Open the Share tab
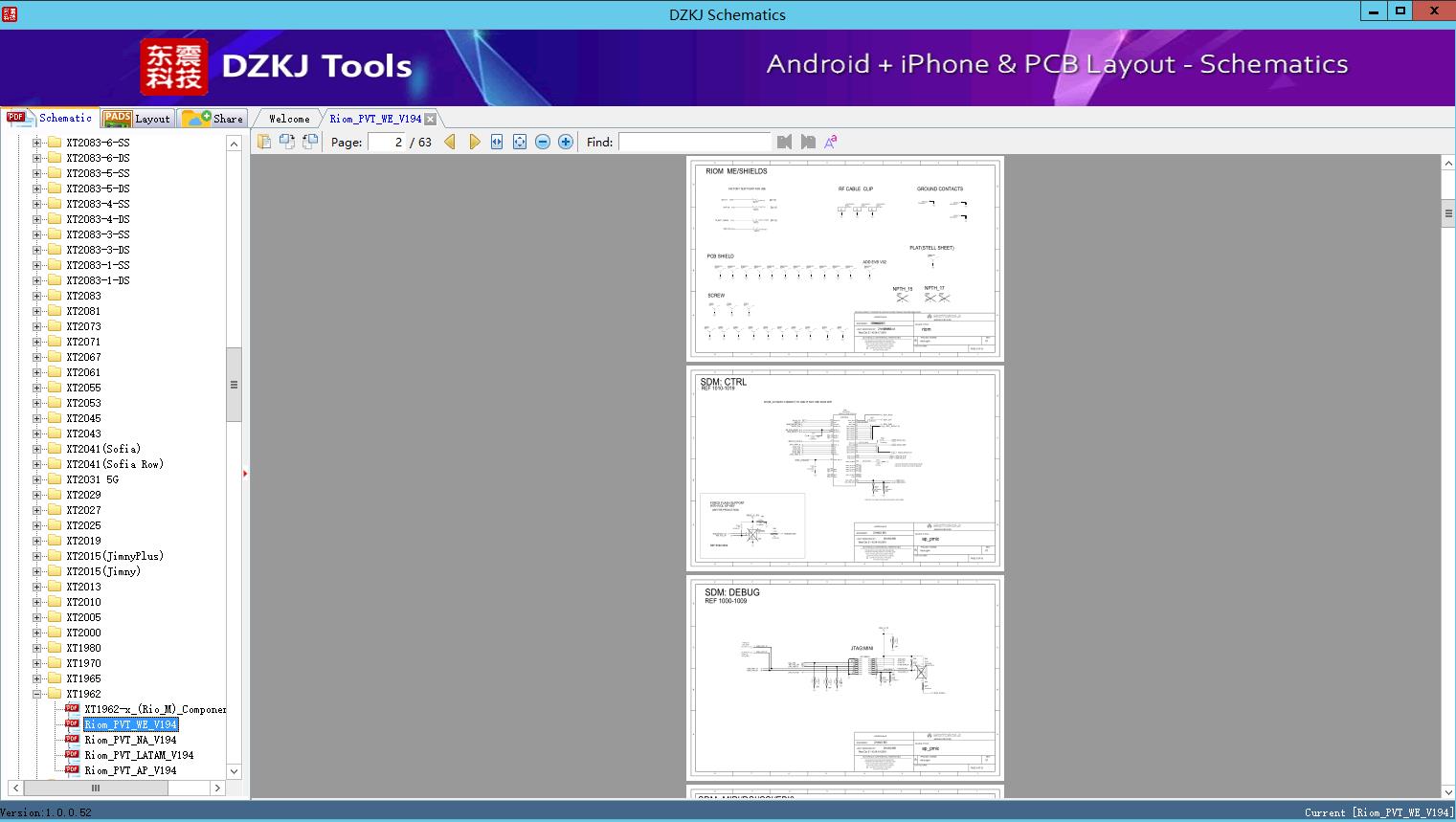Viewport: 1456px width, 822px height. click(x=213, y=119)
